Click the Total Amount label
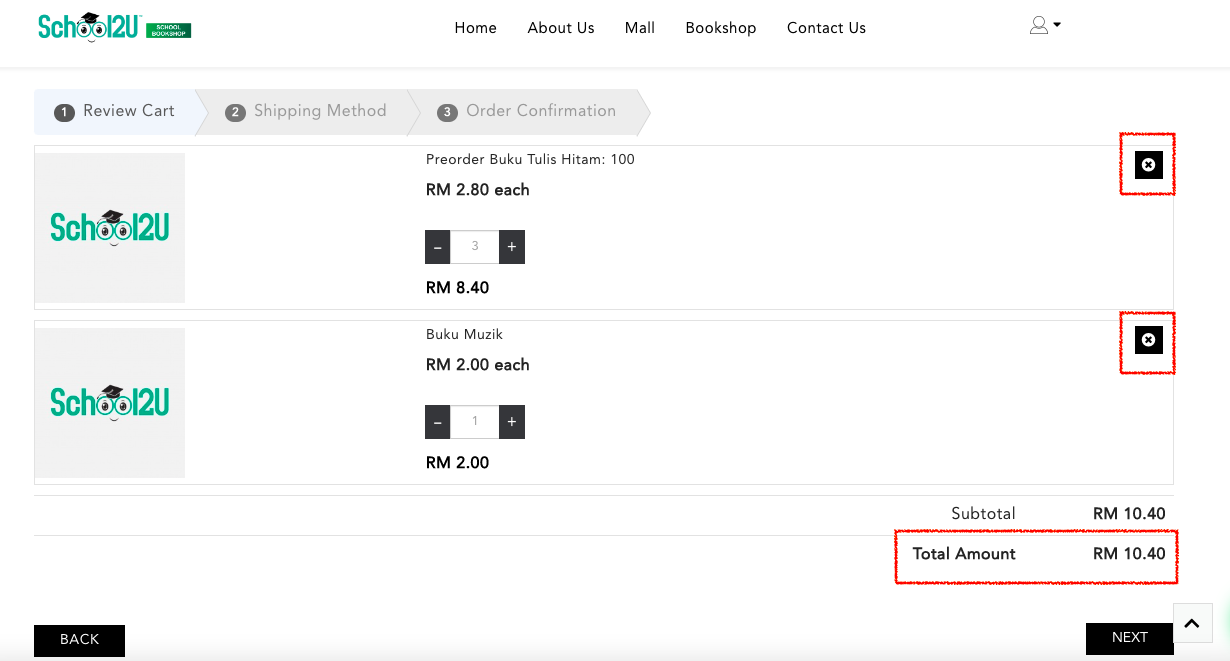The height and width of the screenshot is (661, 1230). point(964,554)
